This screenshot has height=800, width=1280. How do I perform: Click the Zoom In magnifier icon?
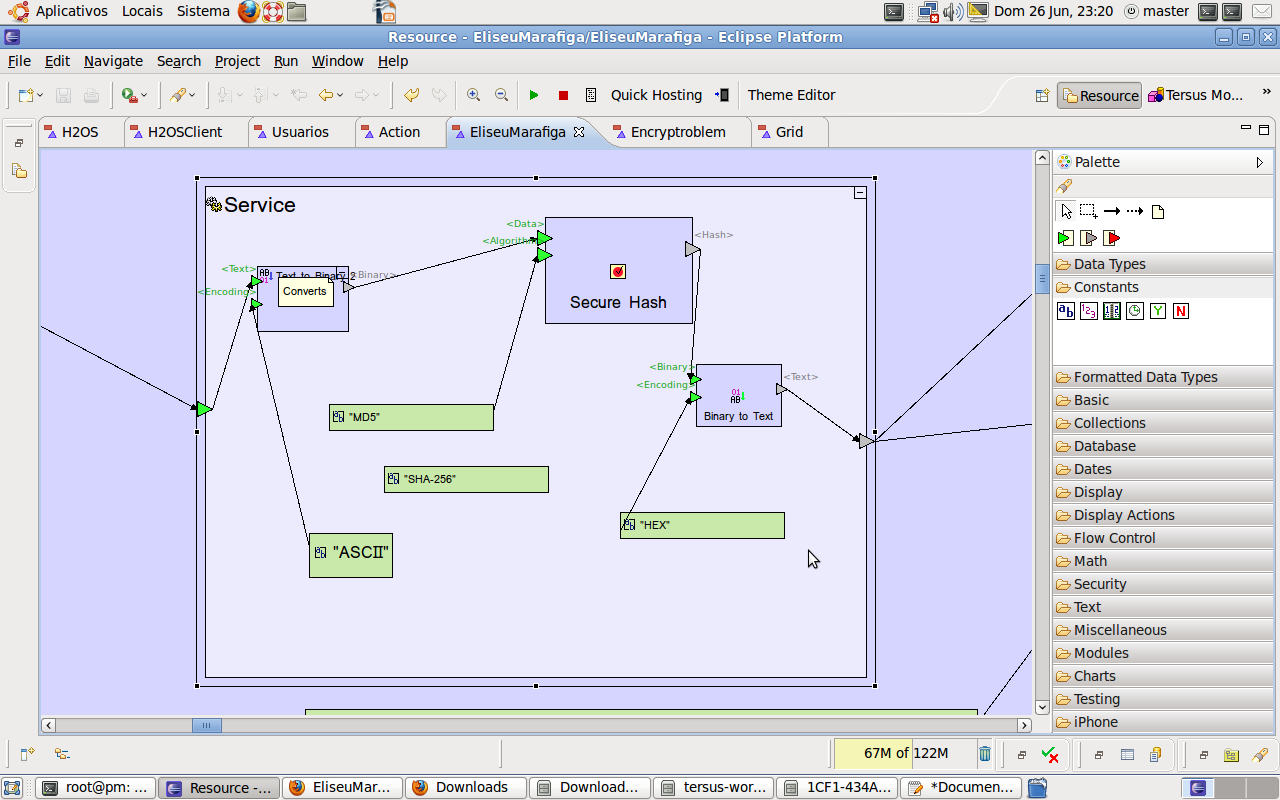[x=474, y=95]
